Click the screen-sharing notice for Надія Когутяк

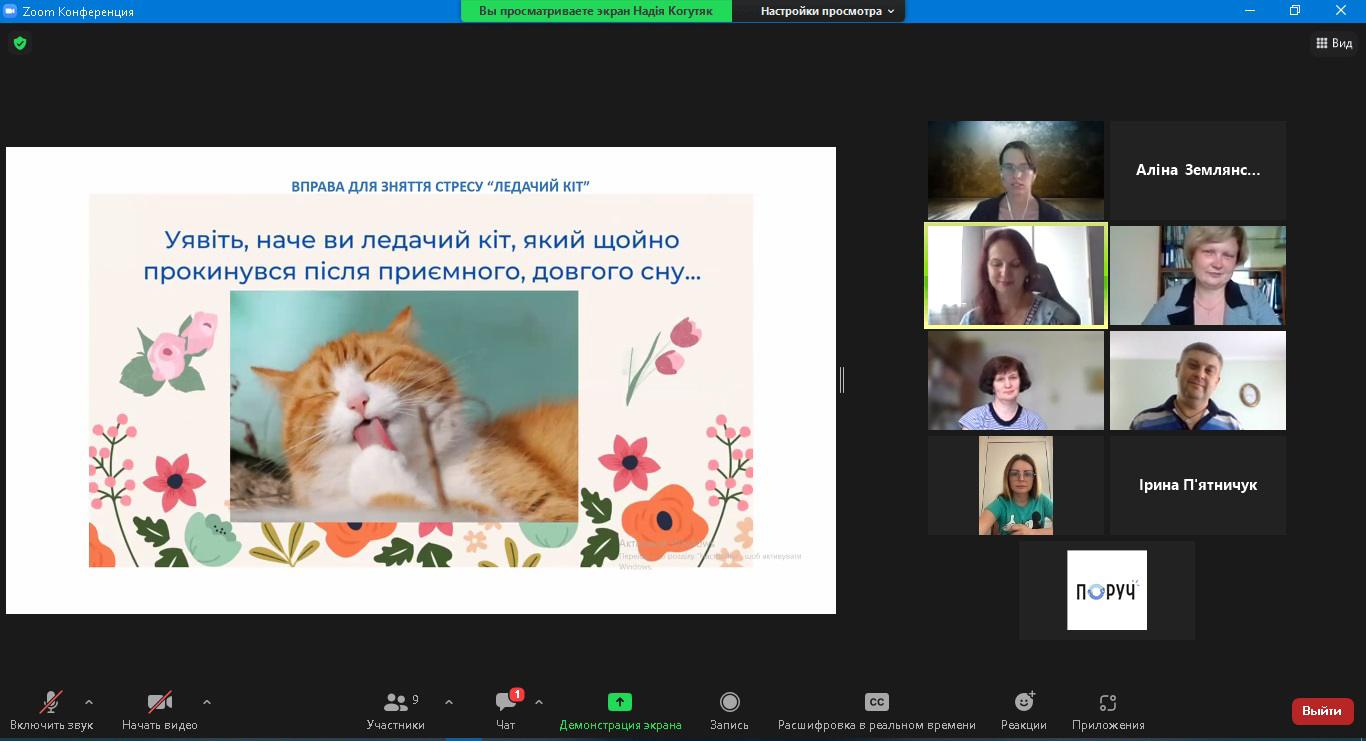point(596,11)
